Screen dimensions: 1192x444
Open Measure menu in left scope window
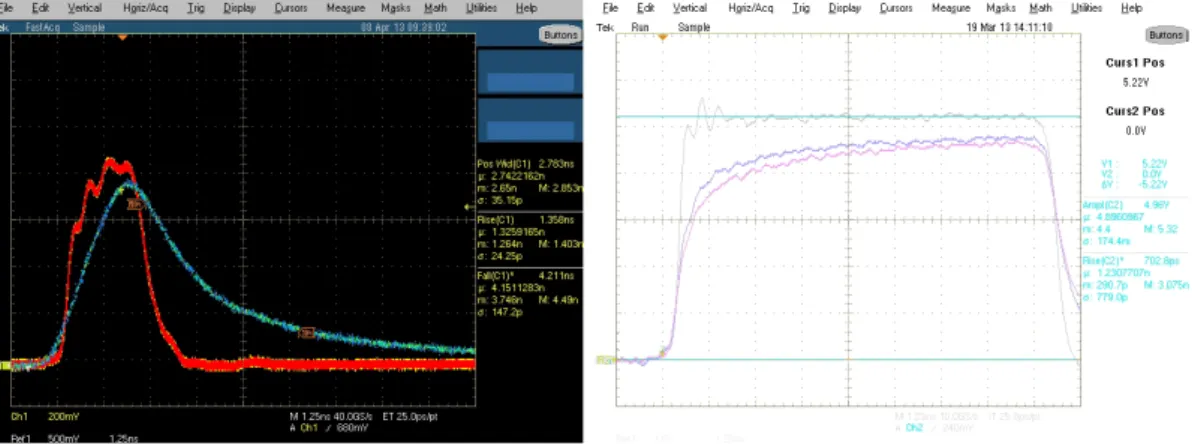tap(346, 8)
